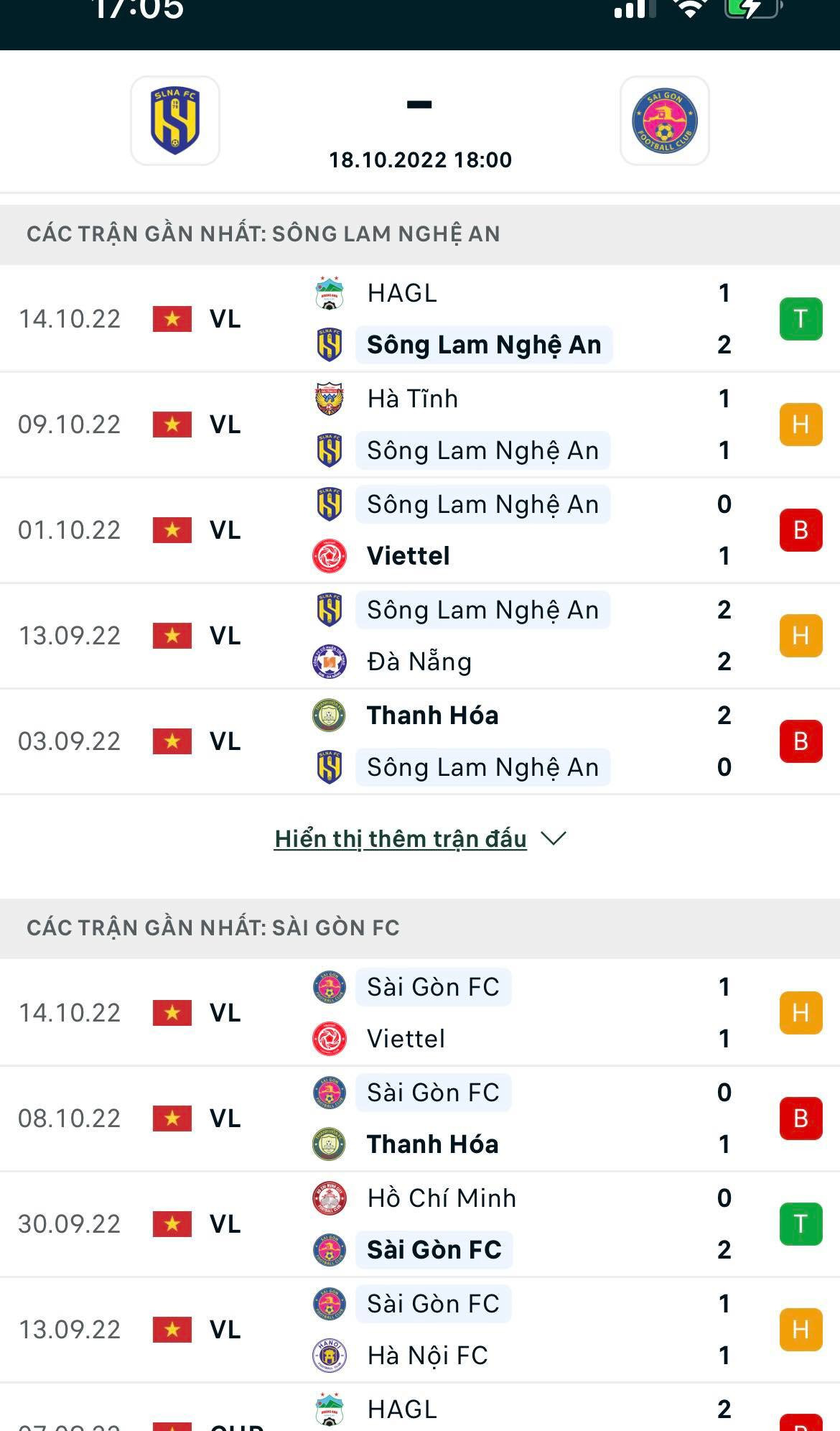Tap the SLNA FC crest in header

click(174, 121)
